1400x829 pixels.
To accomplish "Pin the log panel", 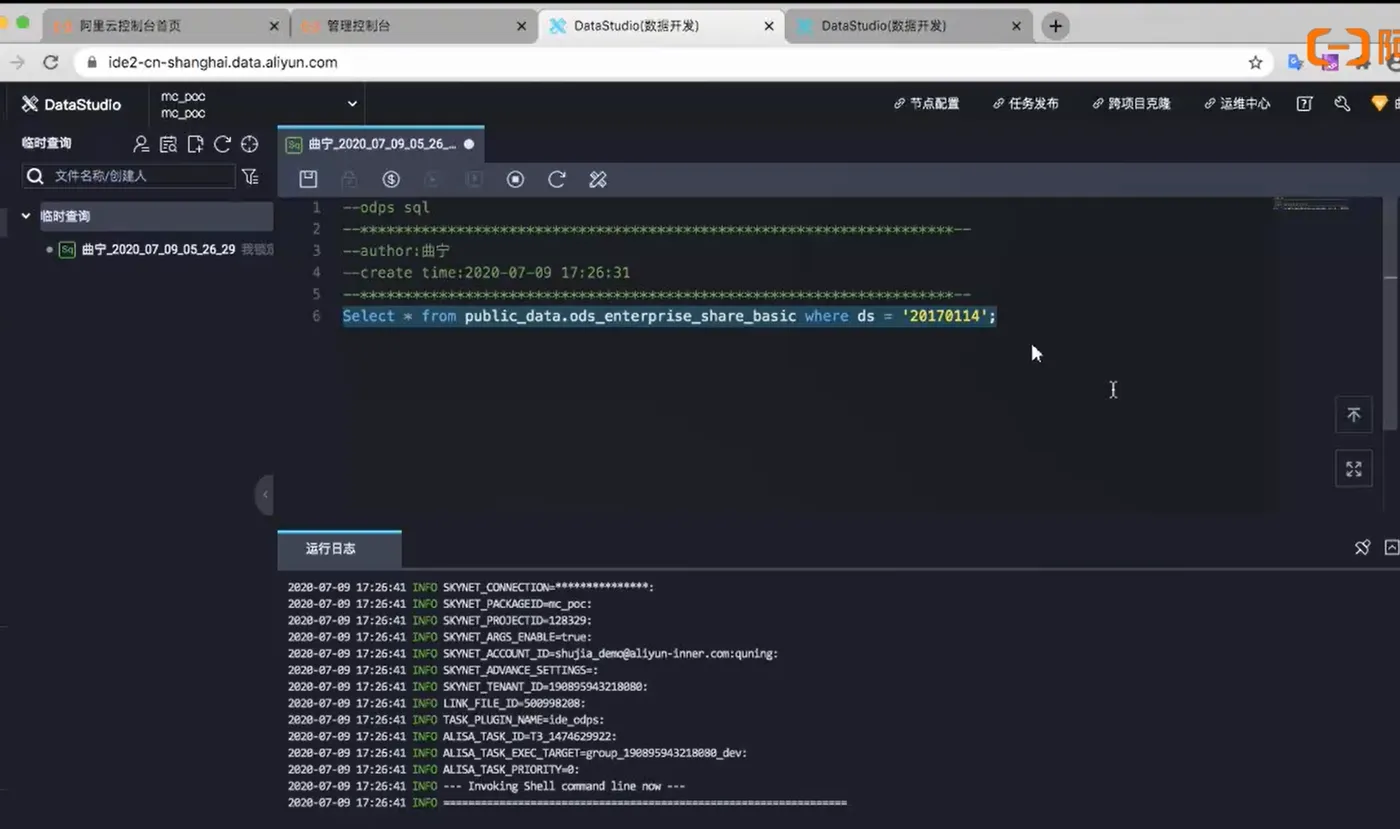I will (1361, 547).
